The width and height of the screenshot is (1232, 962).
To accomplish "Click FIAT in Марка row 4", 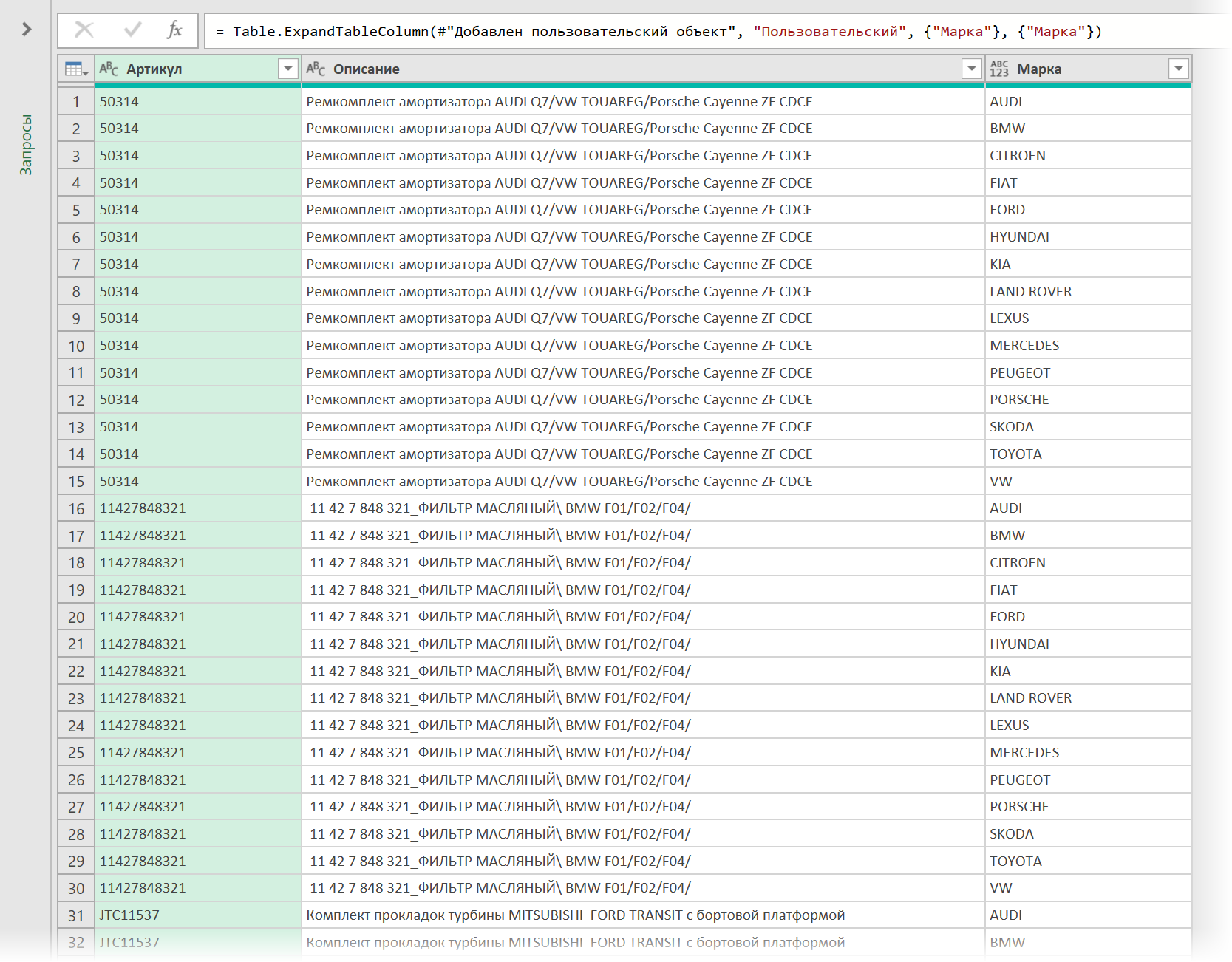I will (x=1004, y=183).
